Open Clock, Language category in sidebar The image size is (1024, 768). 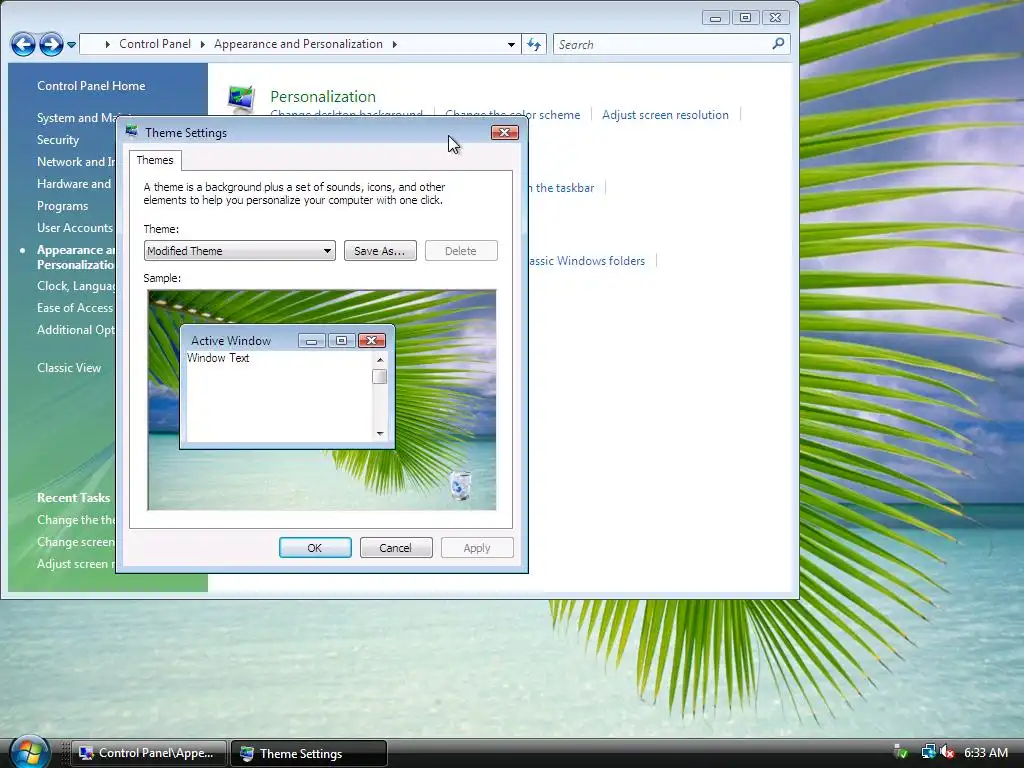click(x=76, y=286)
